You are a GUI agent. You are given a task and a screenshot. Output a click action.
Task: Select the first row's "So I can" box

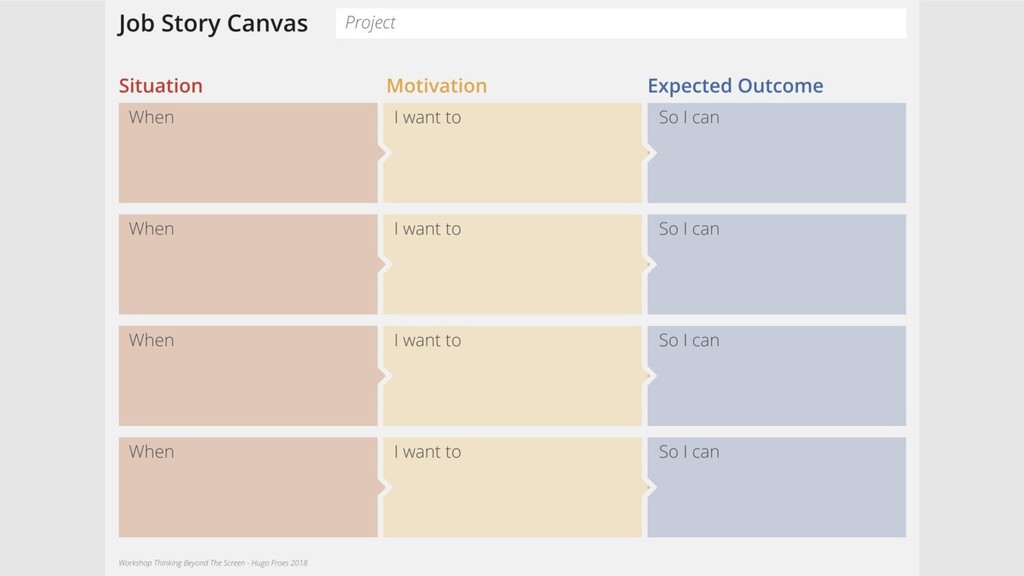(x=777, y=153)
